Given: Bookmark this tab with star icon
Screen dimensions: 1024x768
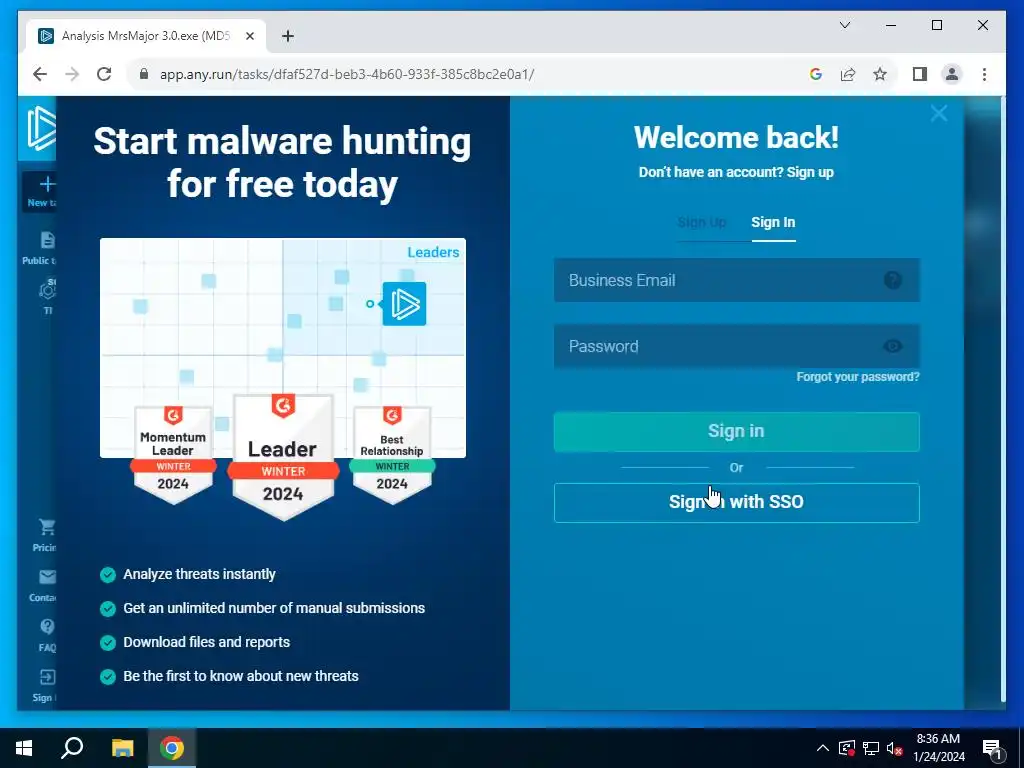Looking at the screenshot, I should [880, 74].
